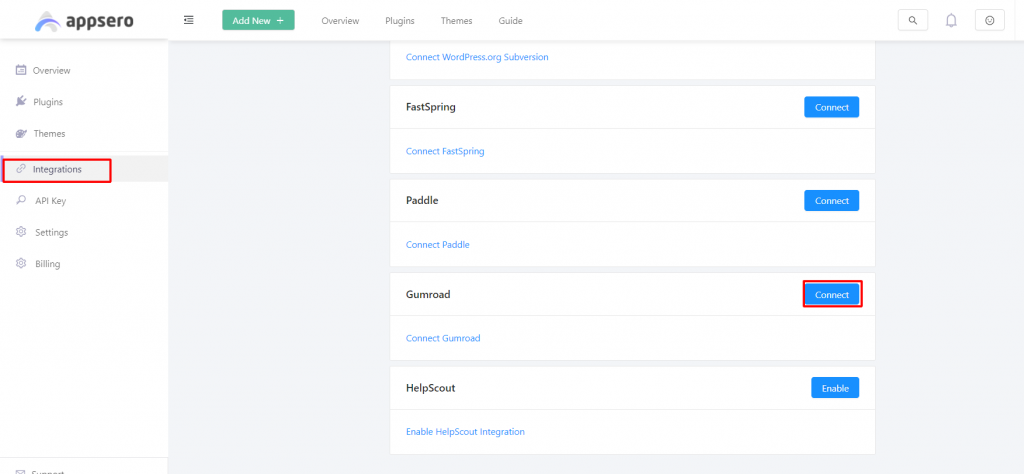Click the HelpScout card heading
This screenshot has height=474, width=1024.
[x=430, y=388]
